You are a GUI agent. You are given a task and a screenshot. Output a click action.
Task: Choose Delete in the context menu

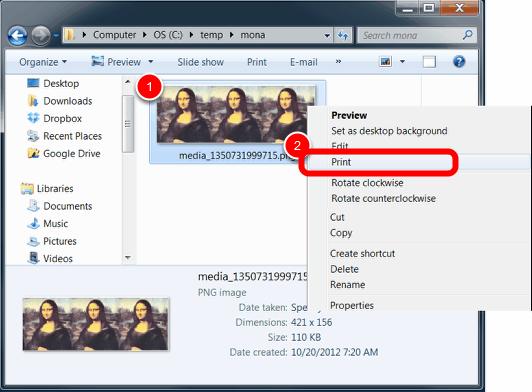344,269
